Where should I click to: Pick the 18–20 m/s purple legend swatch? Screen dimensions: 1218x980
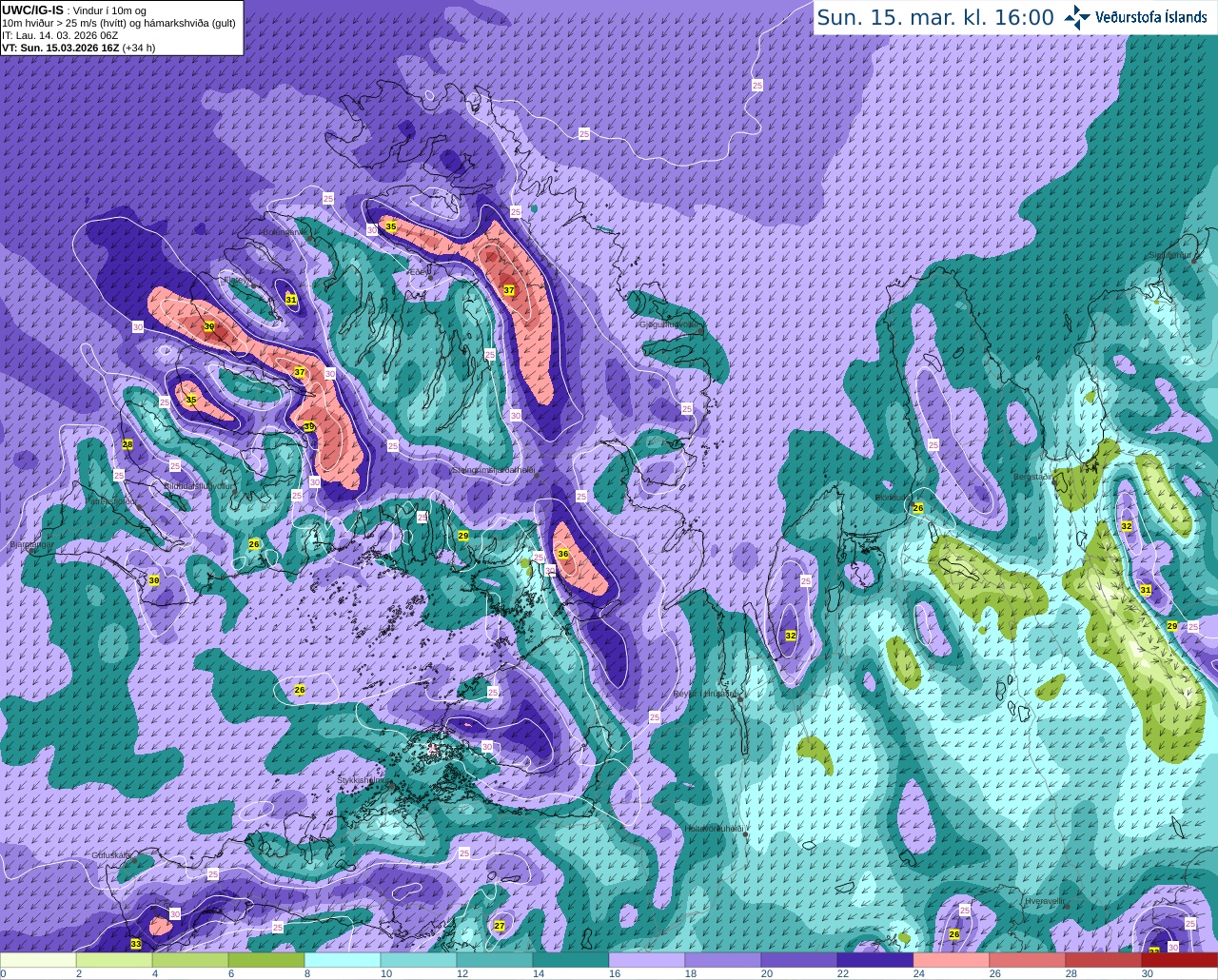click(x=723, y=960)
